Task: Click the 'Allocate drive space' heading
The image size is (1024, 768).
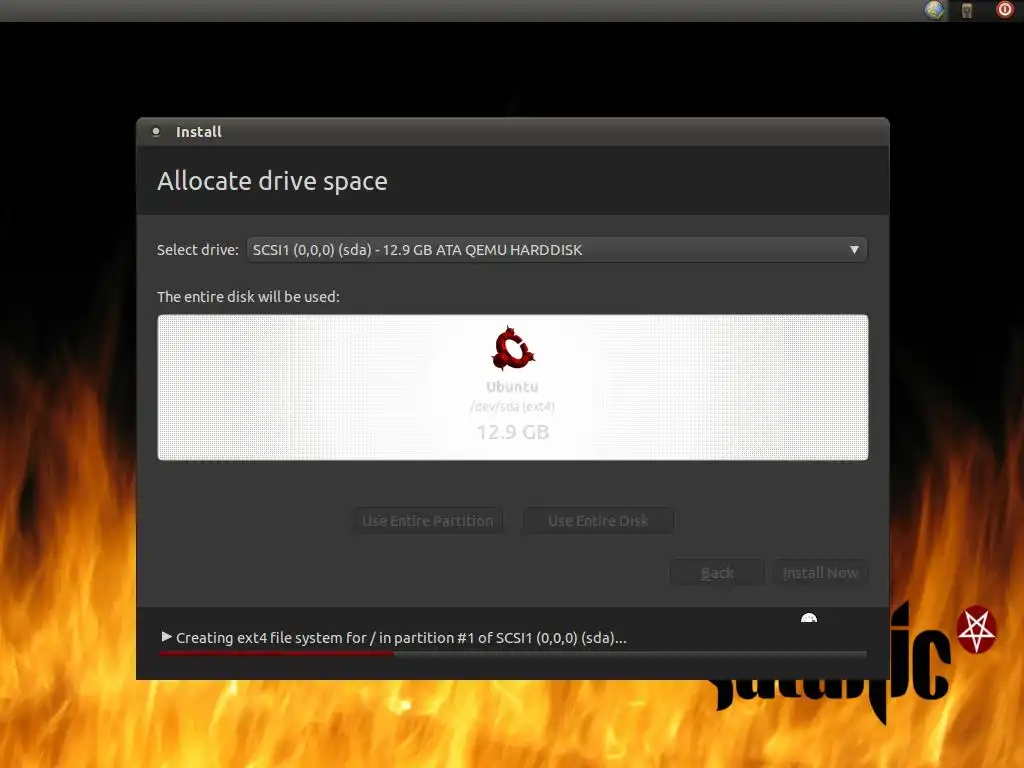Action: pos(272,181)
